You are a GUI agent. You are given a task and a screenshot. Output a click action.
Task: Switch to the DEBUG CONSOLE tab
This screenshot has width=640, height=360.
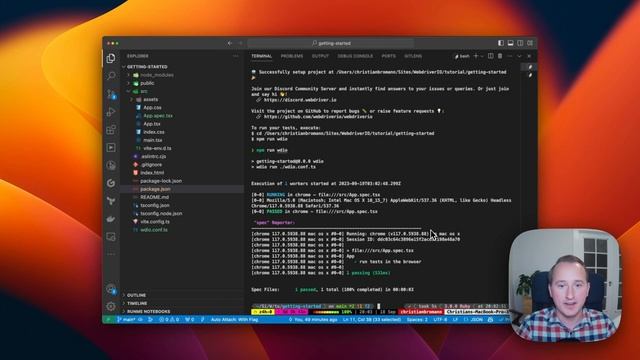coord(355,56)
